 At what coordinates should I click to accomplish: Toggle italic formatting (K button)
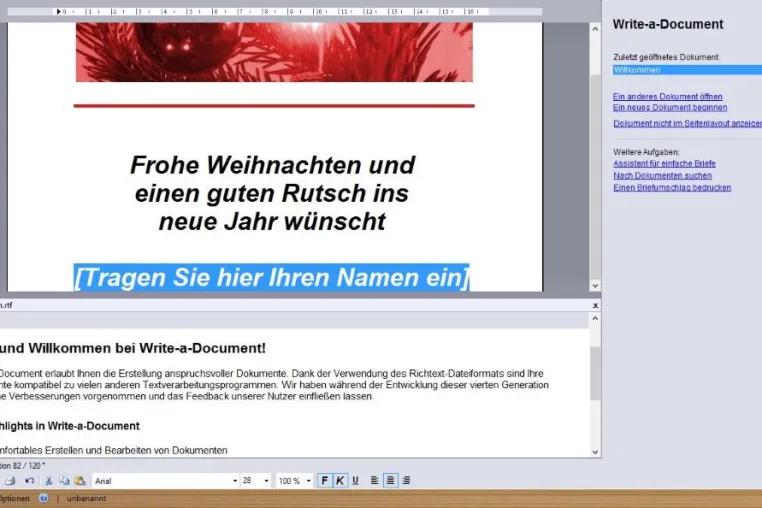click(x=340, y=481)
